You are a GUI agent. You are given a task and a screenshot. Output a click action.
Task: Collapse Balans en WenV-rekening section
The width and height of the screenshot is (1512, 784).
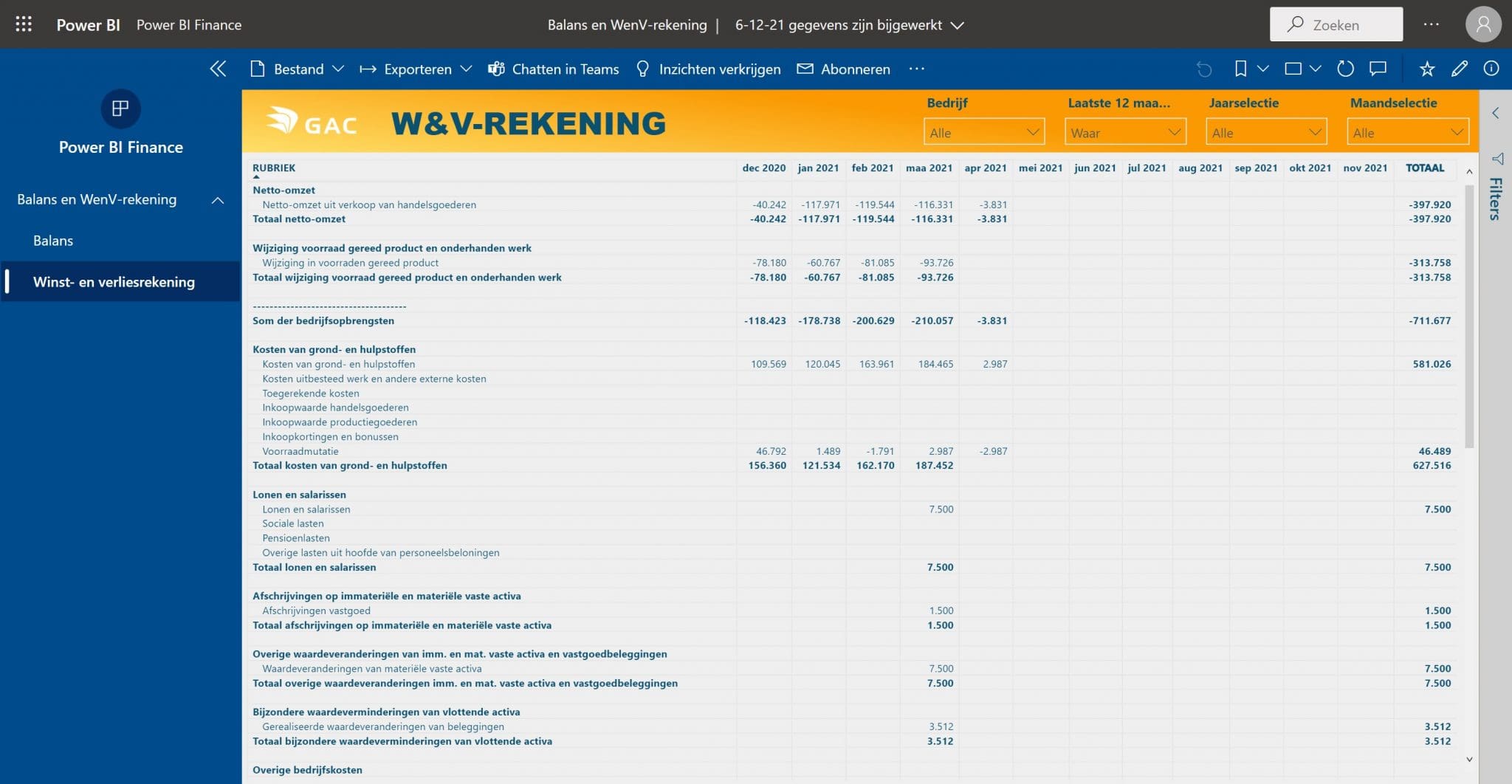[218, 200]
